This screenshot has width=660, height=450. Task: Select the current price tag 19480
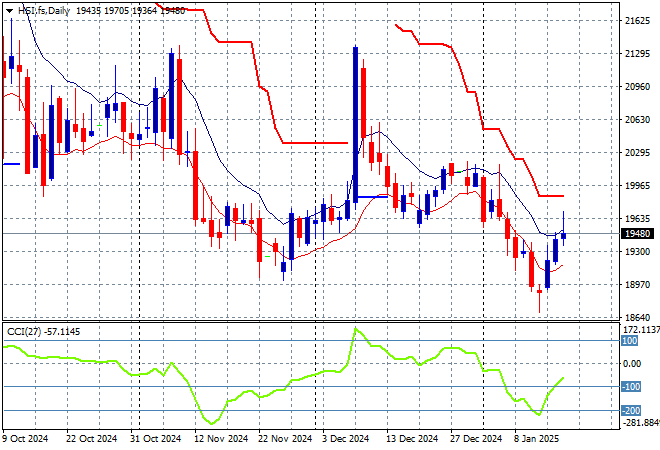tap(636, 234)
